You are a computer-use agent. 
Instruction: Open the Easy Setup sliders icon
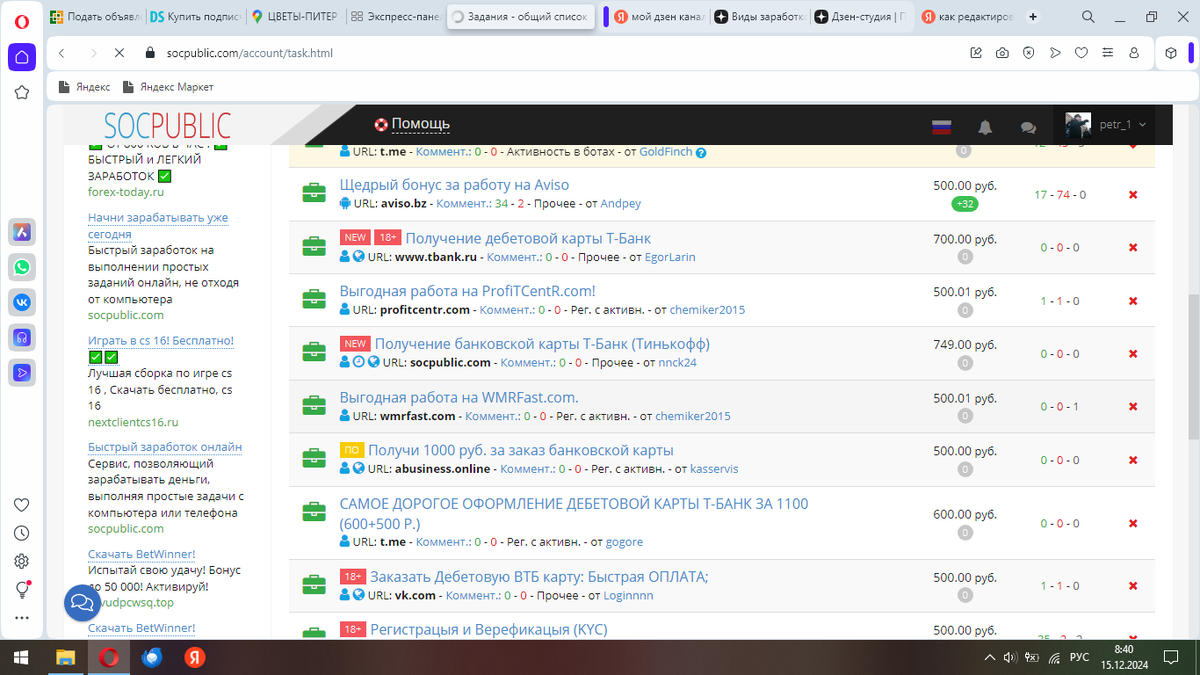[x=1107, y=53]
